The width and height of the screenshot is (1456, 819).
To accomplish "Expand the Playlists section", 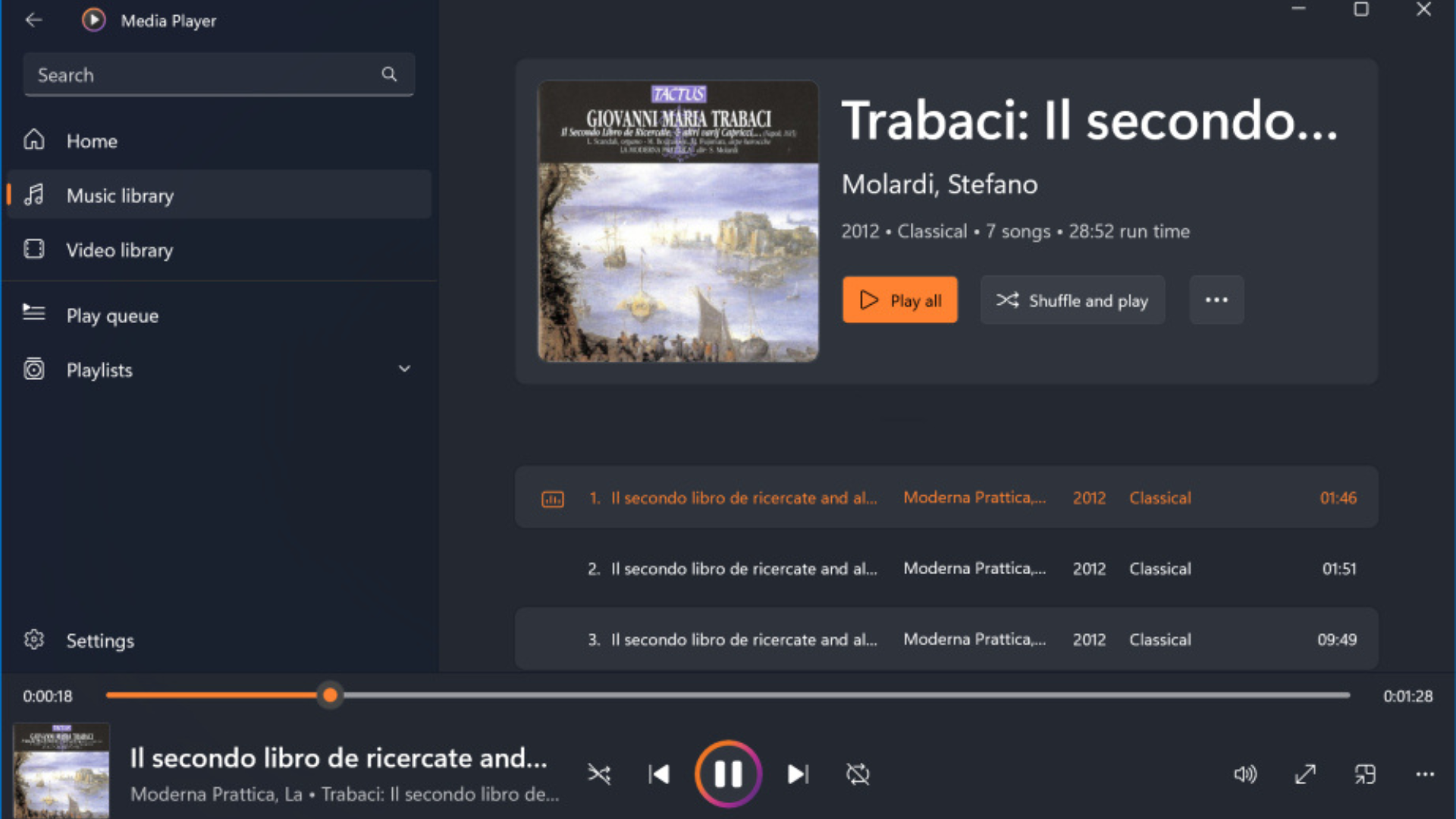I will [404, 369].
